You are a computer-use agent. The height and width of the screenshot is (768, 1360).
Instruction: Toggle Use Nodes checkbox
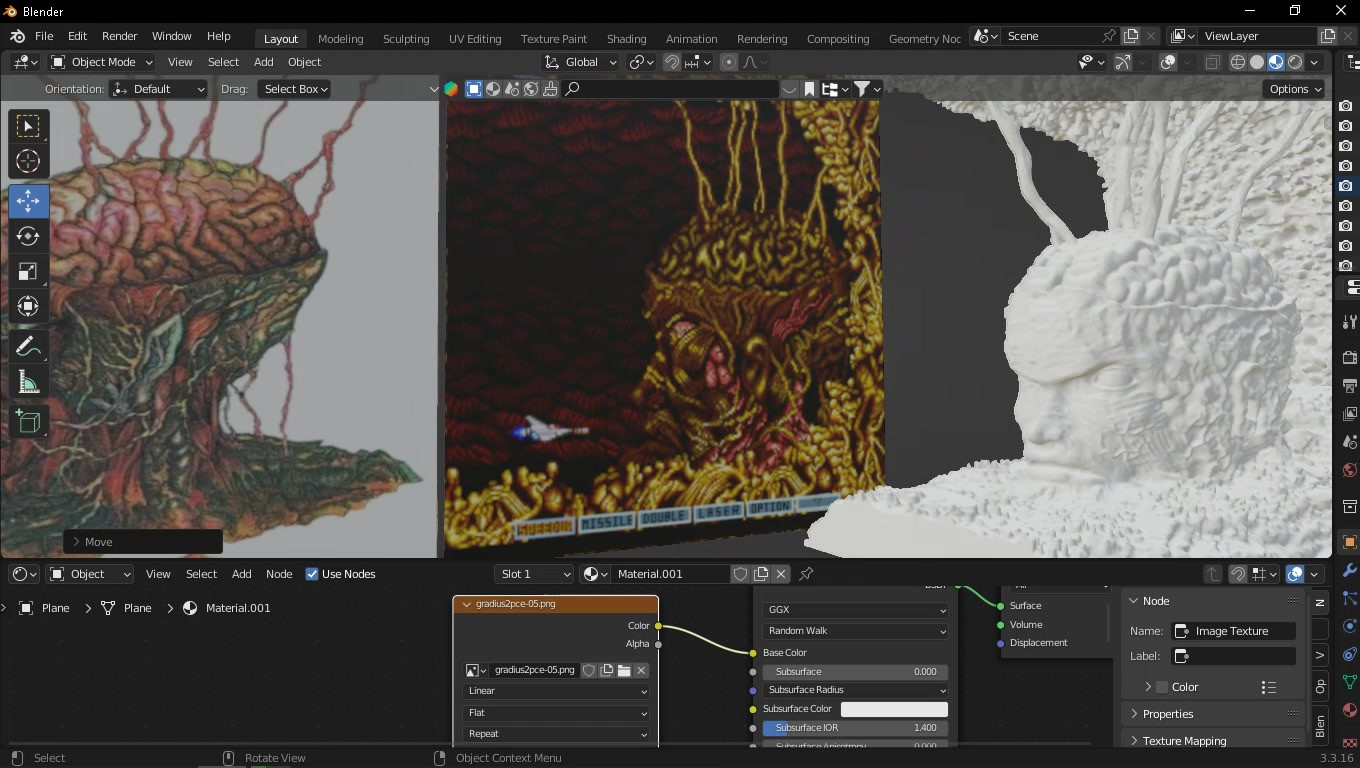point(312,574)
